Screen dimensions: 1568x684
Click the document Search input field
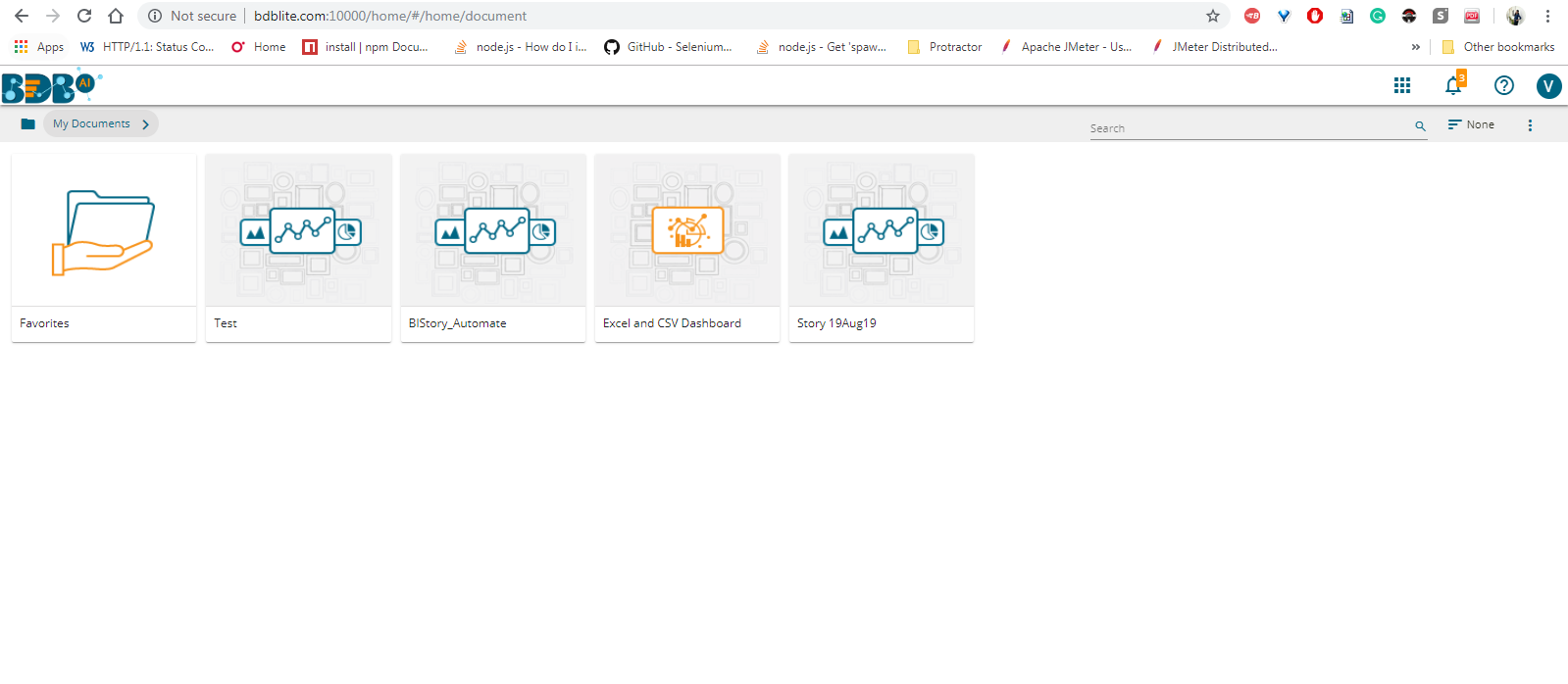pyautogui.click(x=1245, y=128)
